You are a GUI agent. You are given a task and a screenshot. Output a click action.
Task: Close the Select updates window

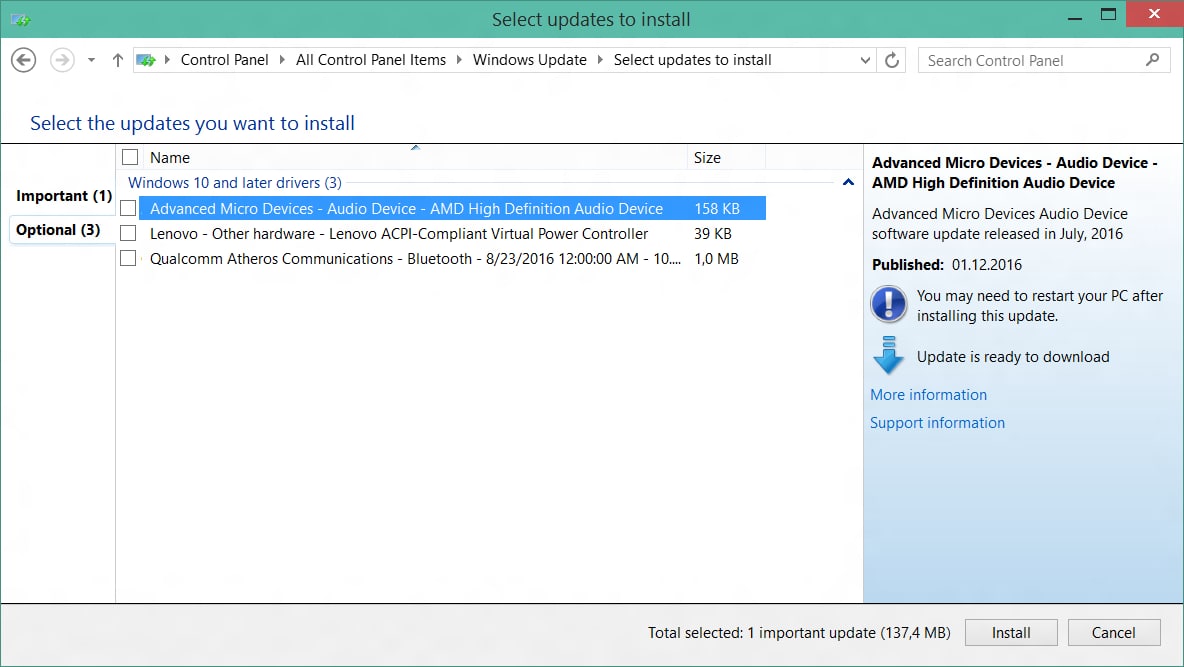pyautogui.click(x=1154, y=14)
